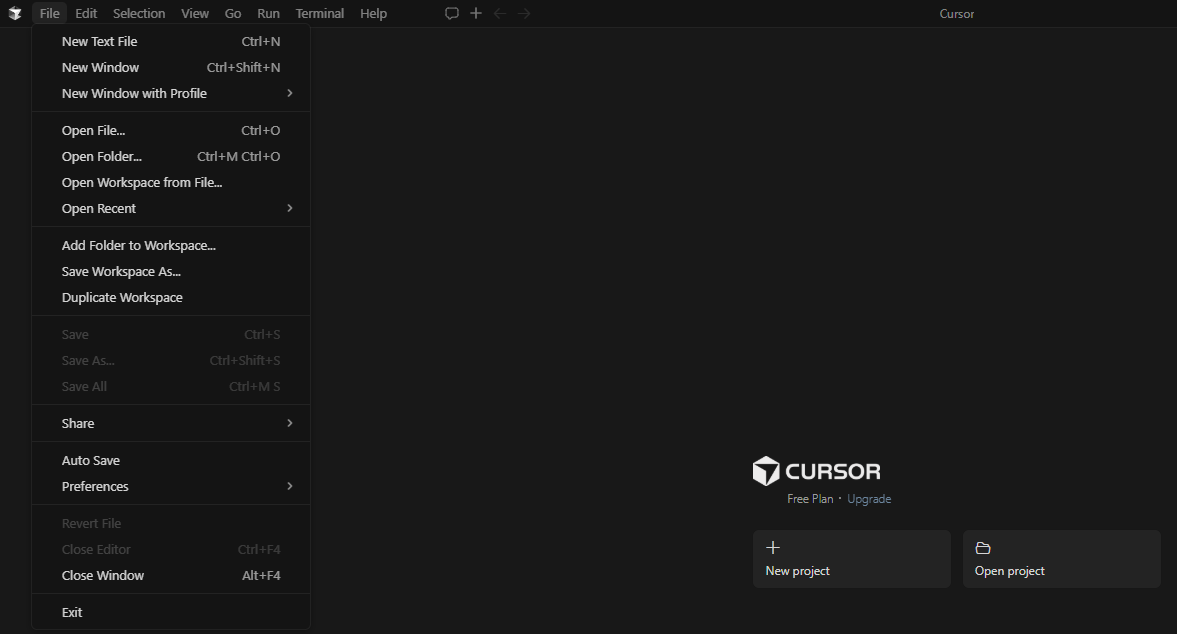
Task: Open the Selection menu
Action: pyautogui.click(x=139, y=14)
